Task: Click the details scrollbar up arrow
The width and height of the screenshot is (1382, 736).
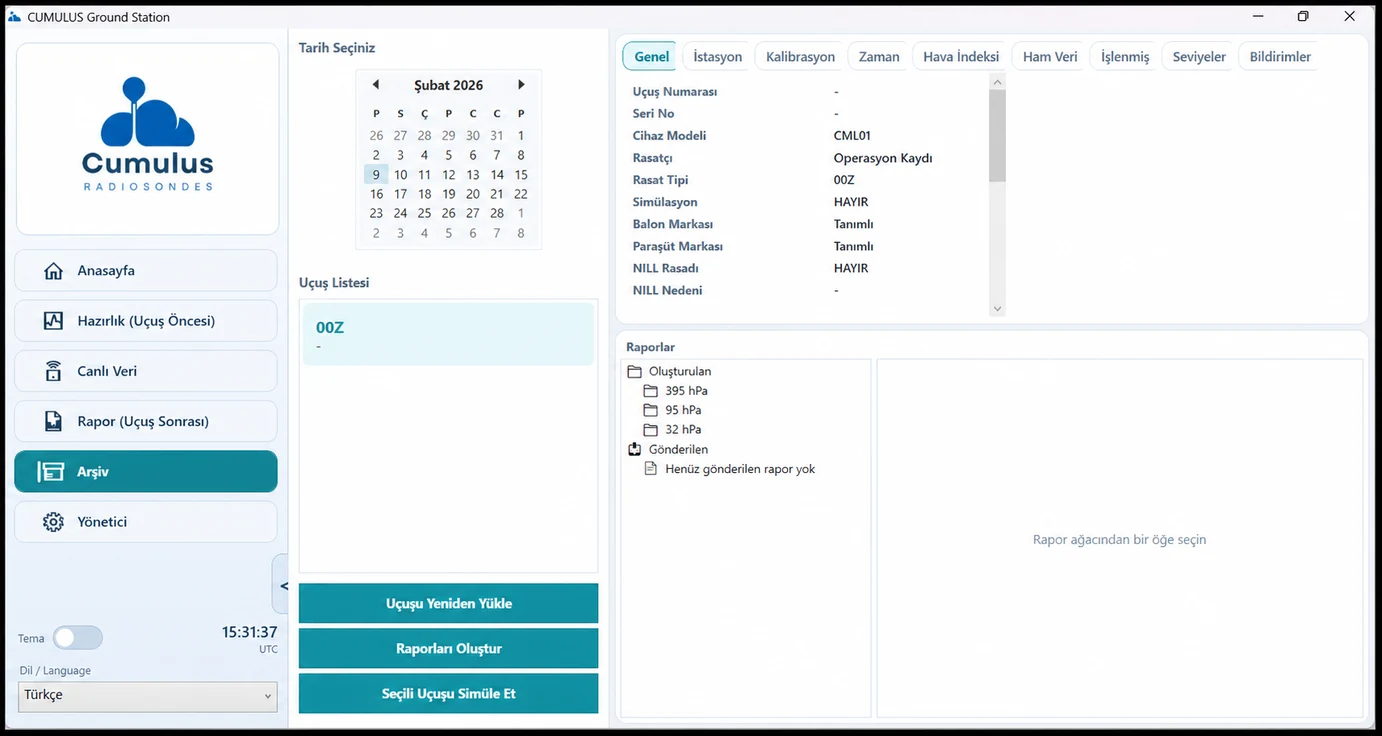Action: [x=997, y=82]
